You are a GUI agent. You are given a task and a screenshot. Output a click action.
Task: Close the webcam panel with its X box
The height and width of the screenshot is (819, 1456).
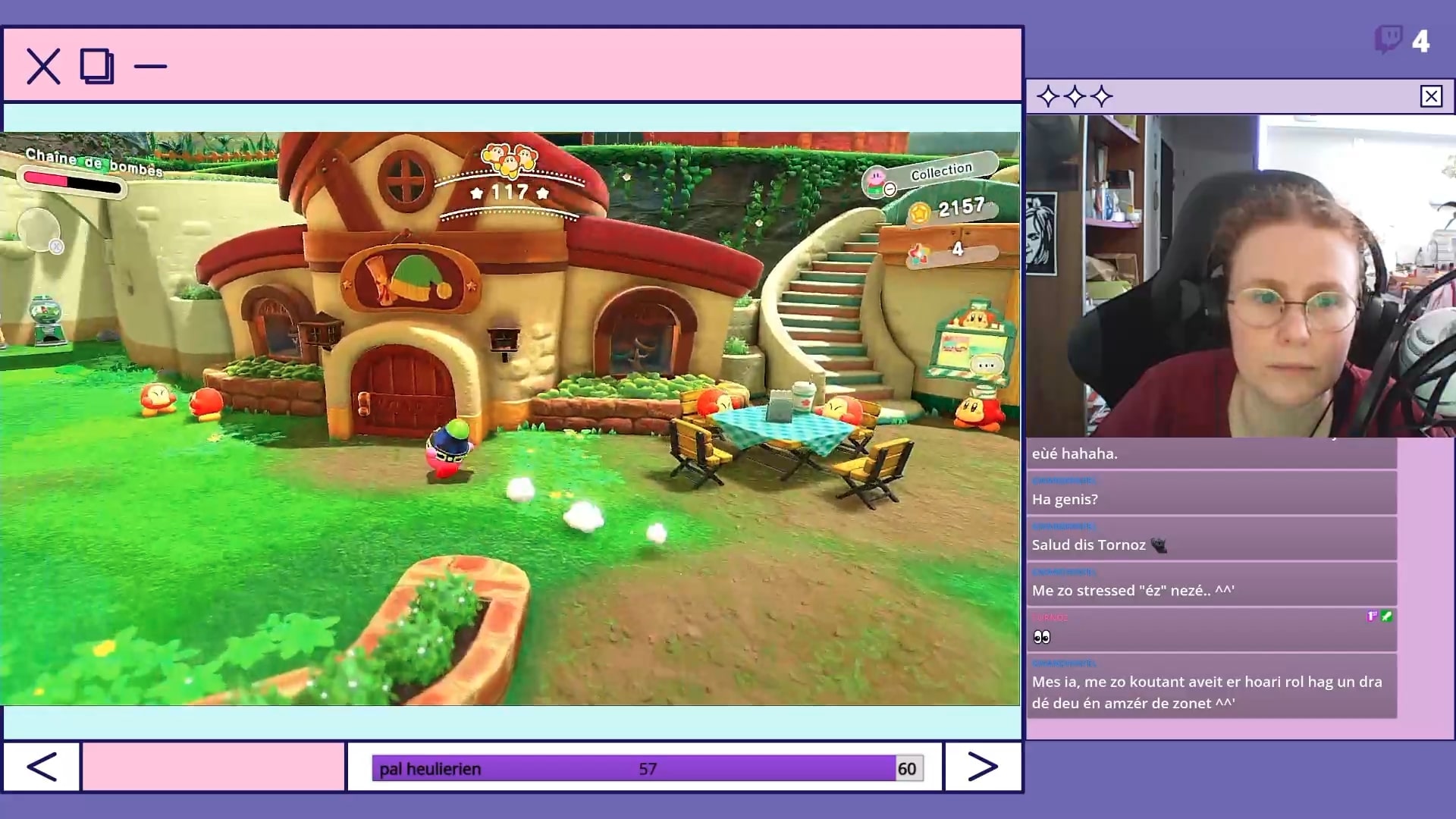point(1431,96)
